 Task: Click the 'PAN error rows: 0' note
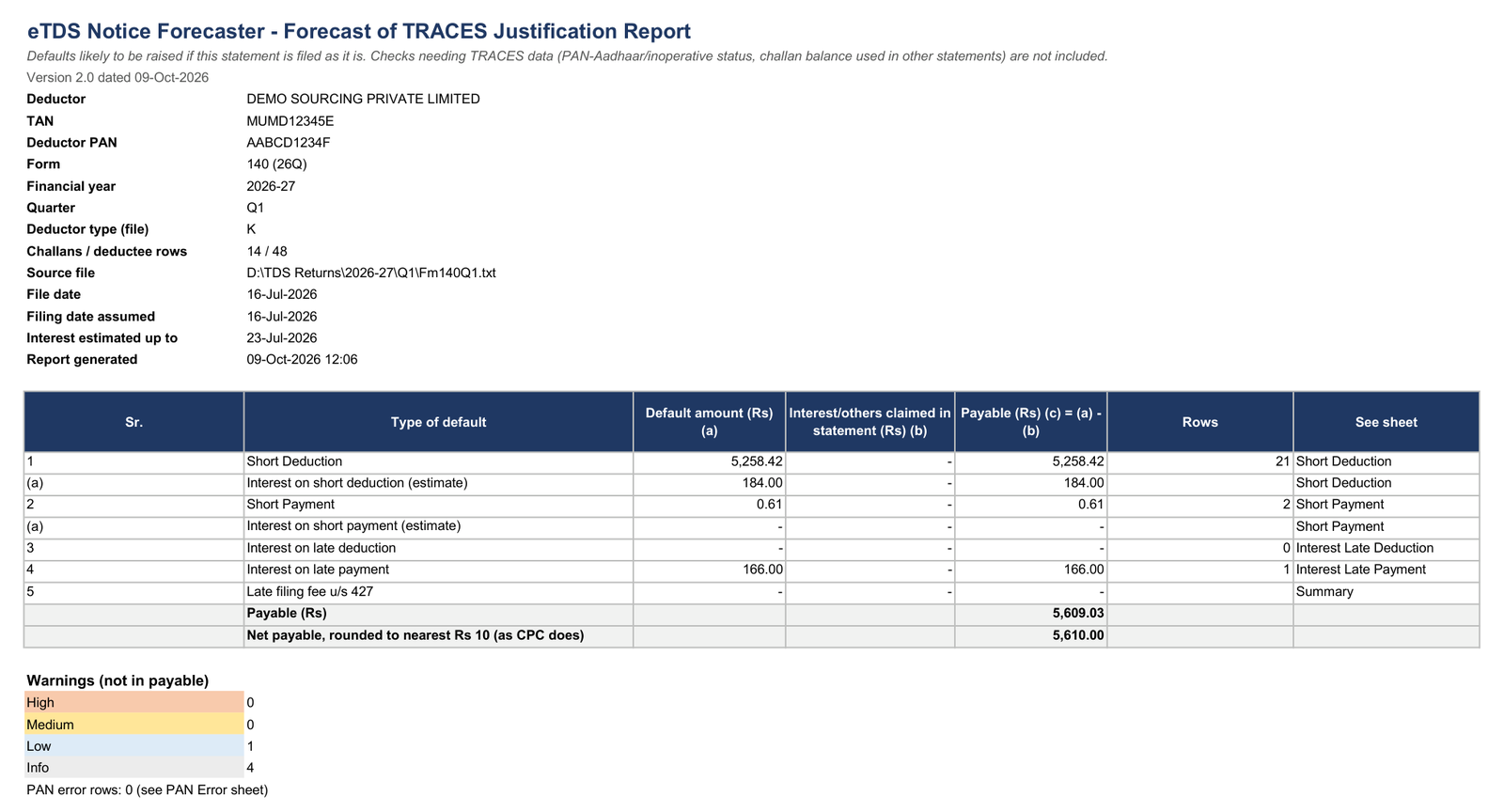click(x=148, y=790)
